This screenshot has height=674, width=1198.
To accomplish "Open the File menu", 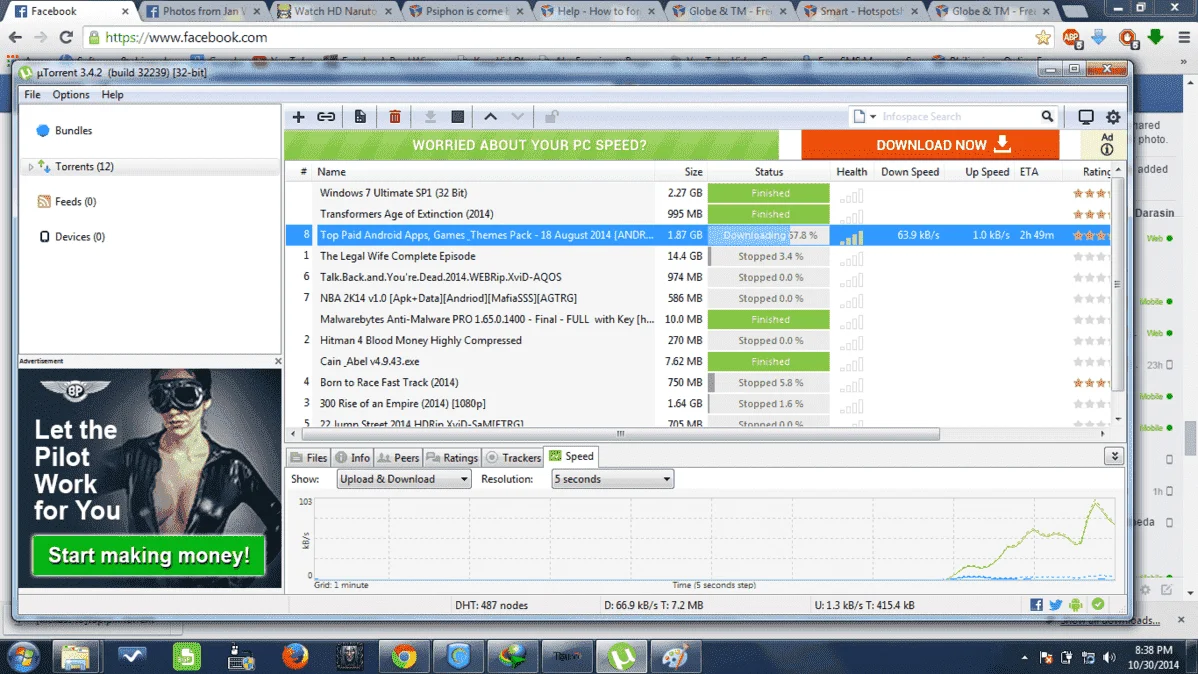I will tap(32, 95).
